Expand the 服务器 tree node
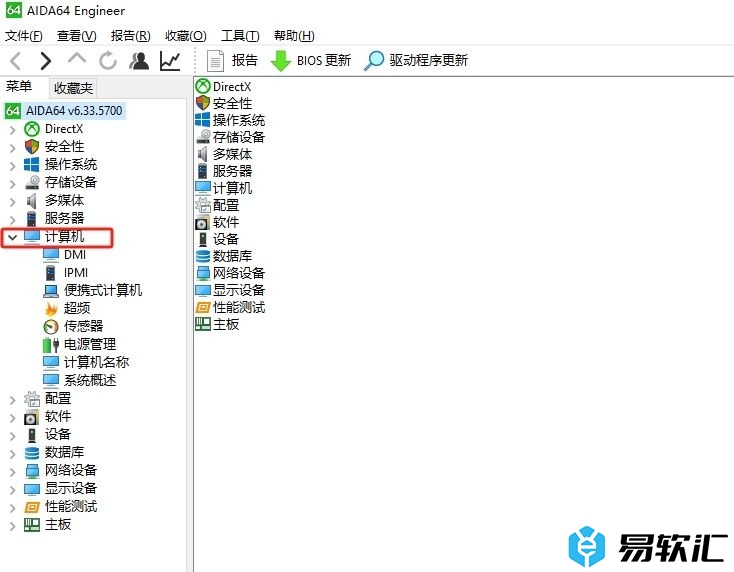 [x=13, y=219]
